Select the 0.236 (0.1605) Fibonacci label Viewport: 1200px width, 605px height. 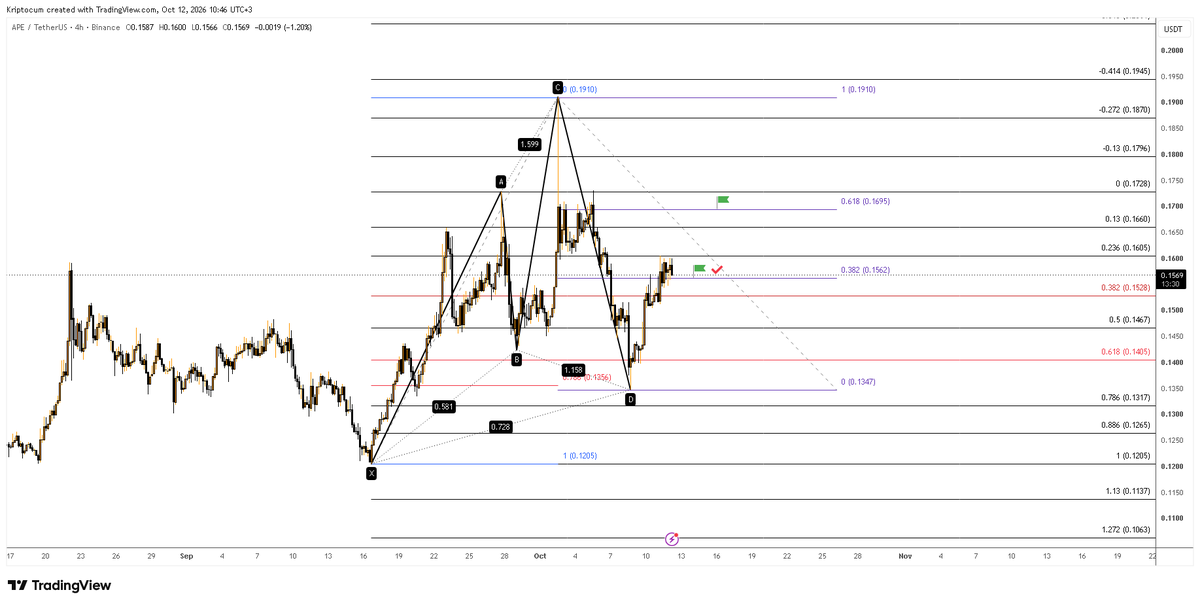(x=1126, y=248)
